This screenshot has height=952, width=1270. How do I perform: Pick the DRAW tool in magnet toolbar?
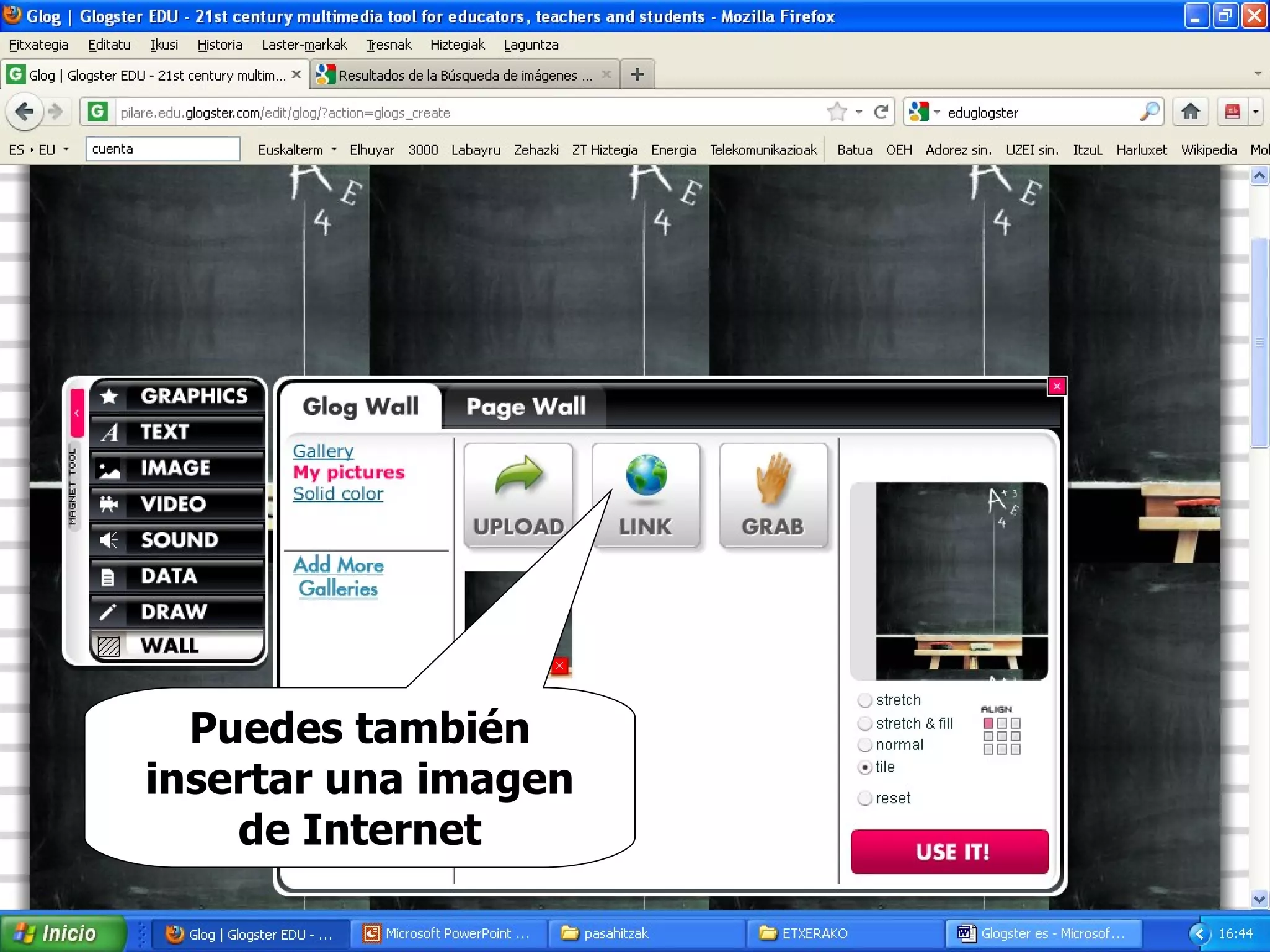point(177,611)
